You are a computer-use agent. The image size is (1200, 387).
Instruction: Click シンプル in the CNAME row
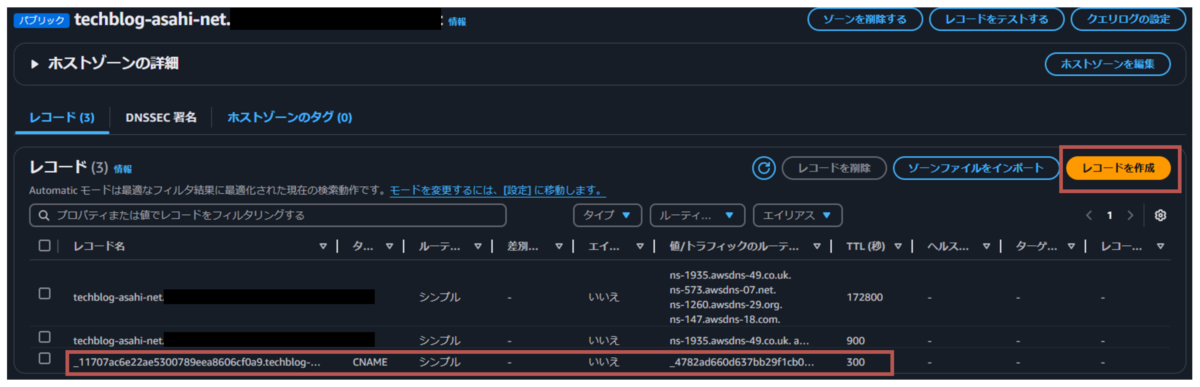[x=439, y=361]
